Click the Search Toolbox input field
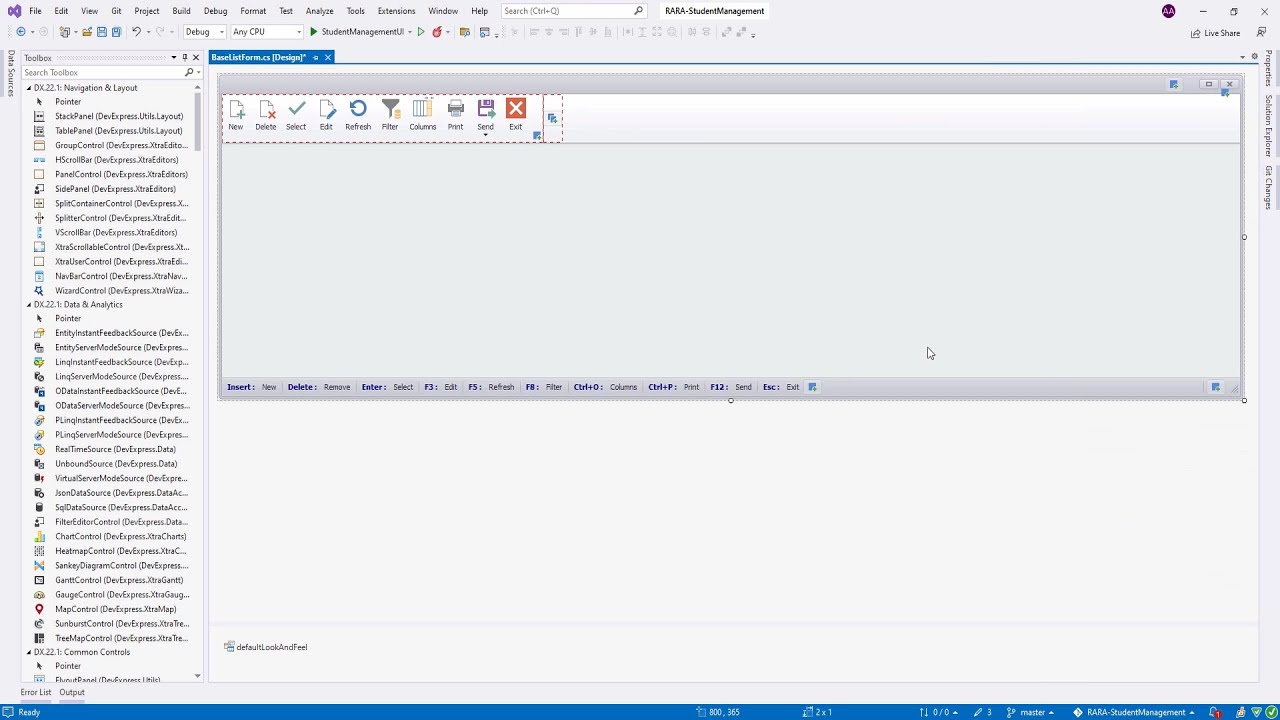The image size is (1280, 720). 102,72
